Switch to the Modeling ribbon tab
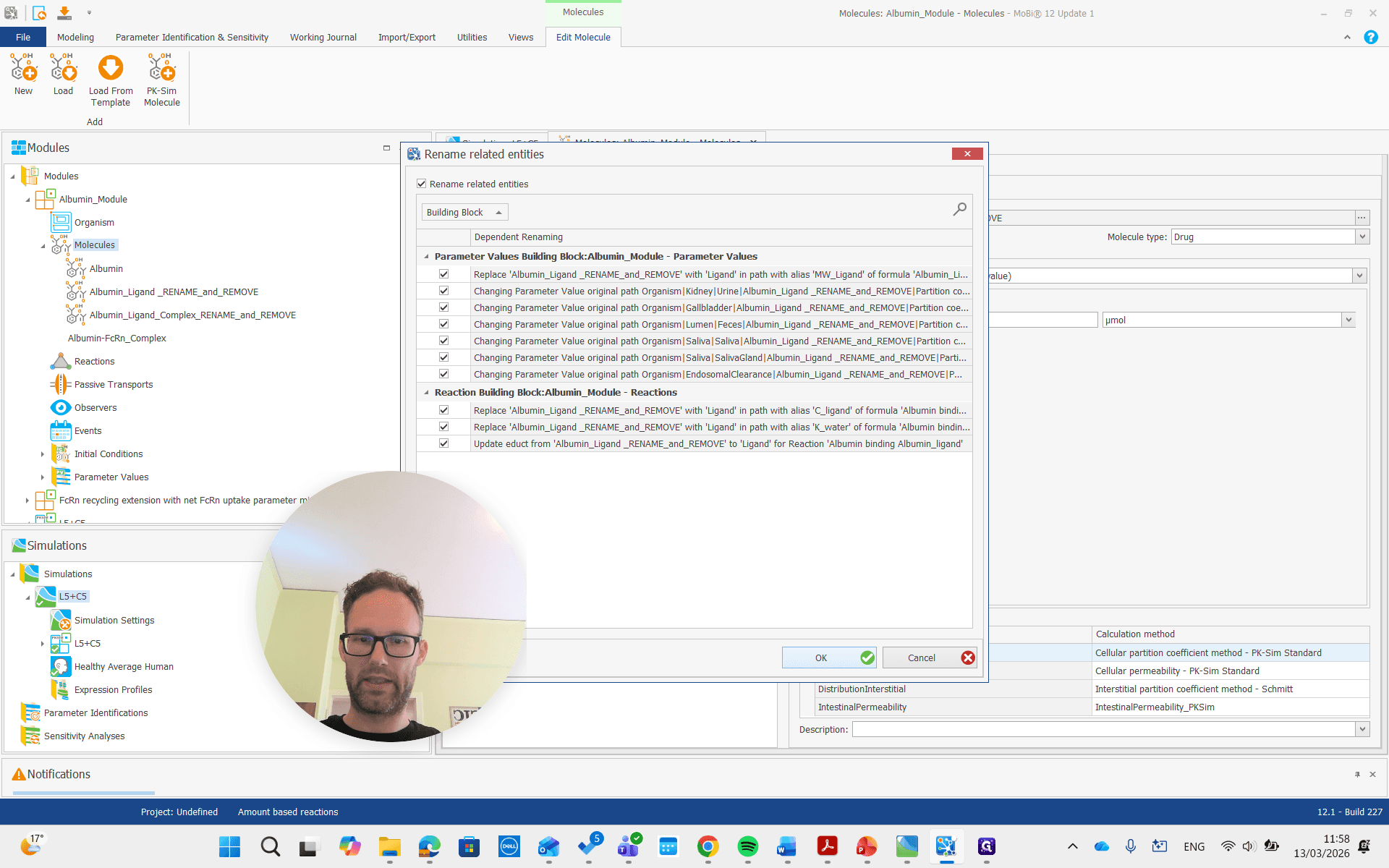Image resolution: width=1389 pixels, height=868 pixels. (75, 37)
